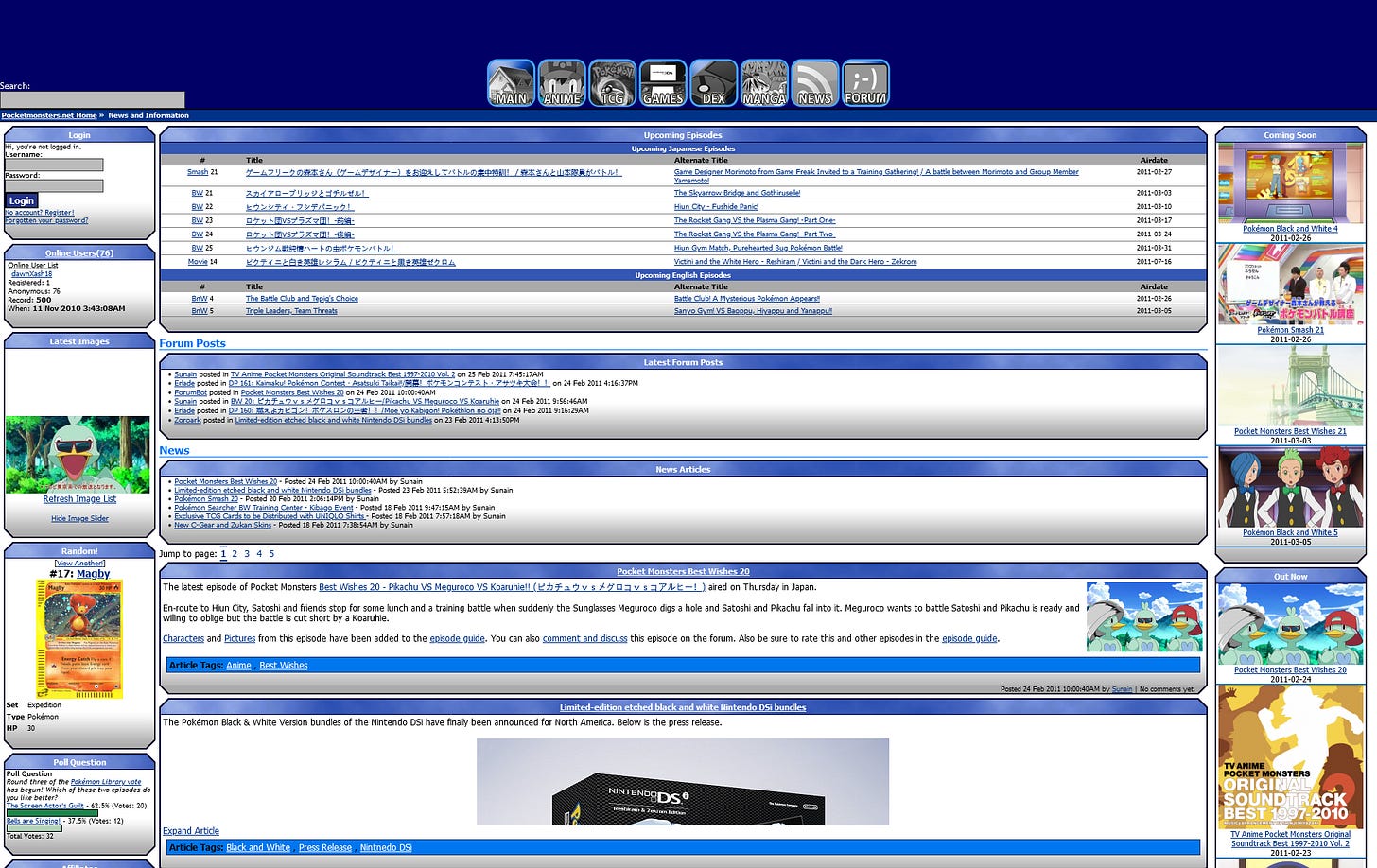Open 'Pocket Monsters Best Wishes 20' article header
Viewport: 1377px width, 868px height.
(x=683, y=571)
